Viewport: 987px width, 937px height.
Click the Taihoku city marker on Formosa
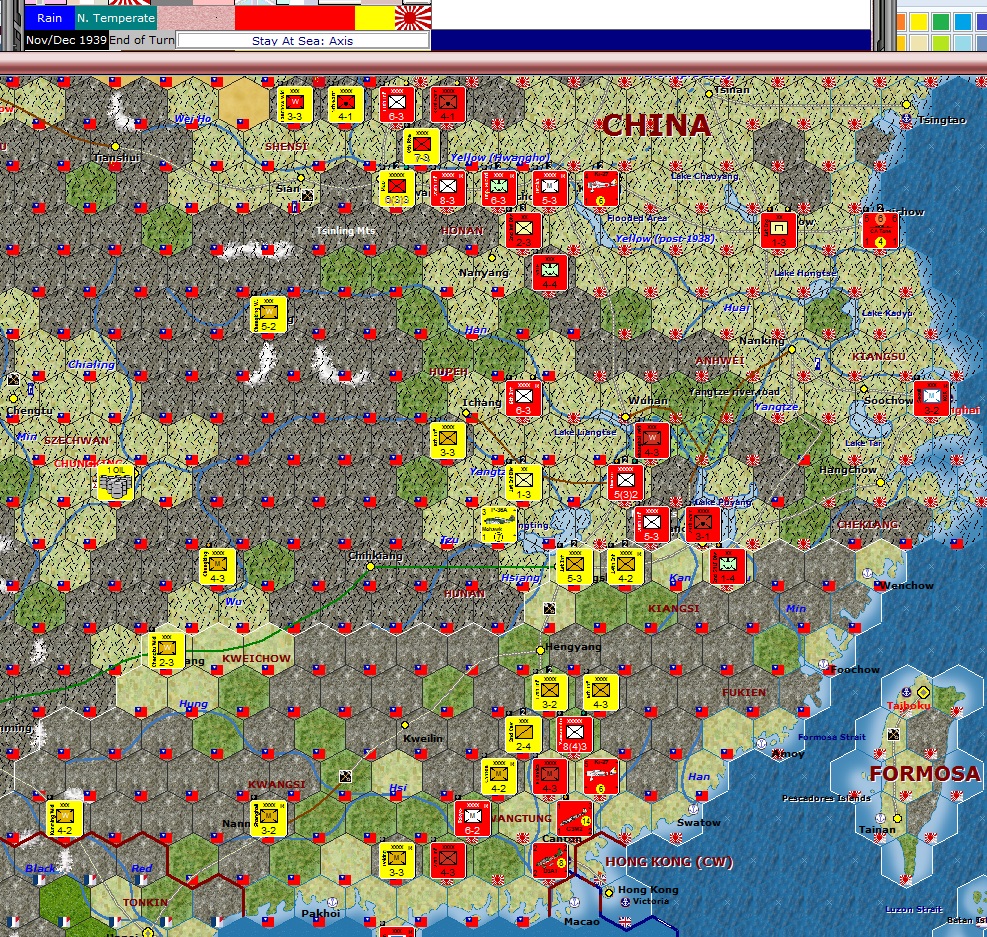tap(923, 692)
